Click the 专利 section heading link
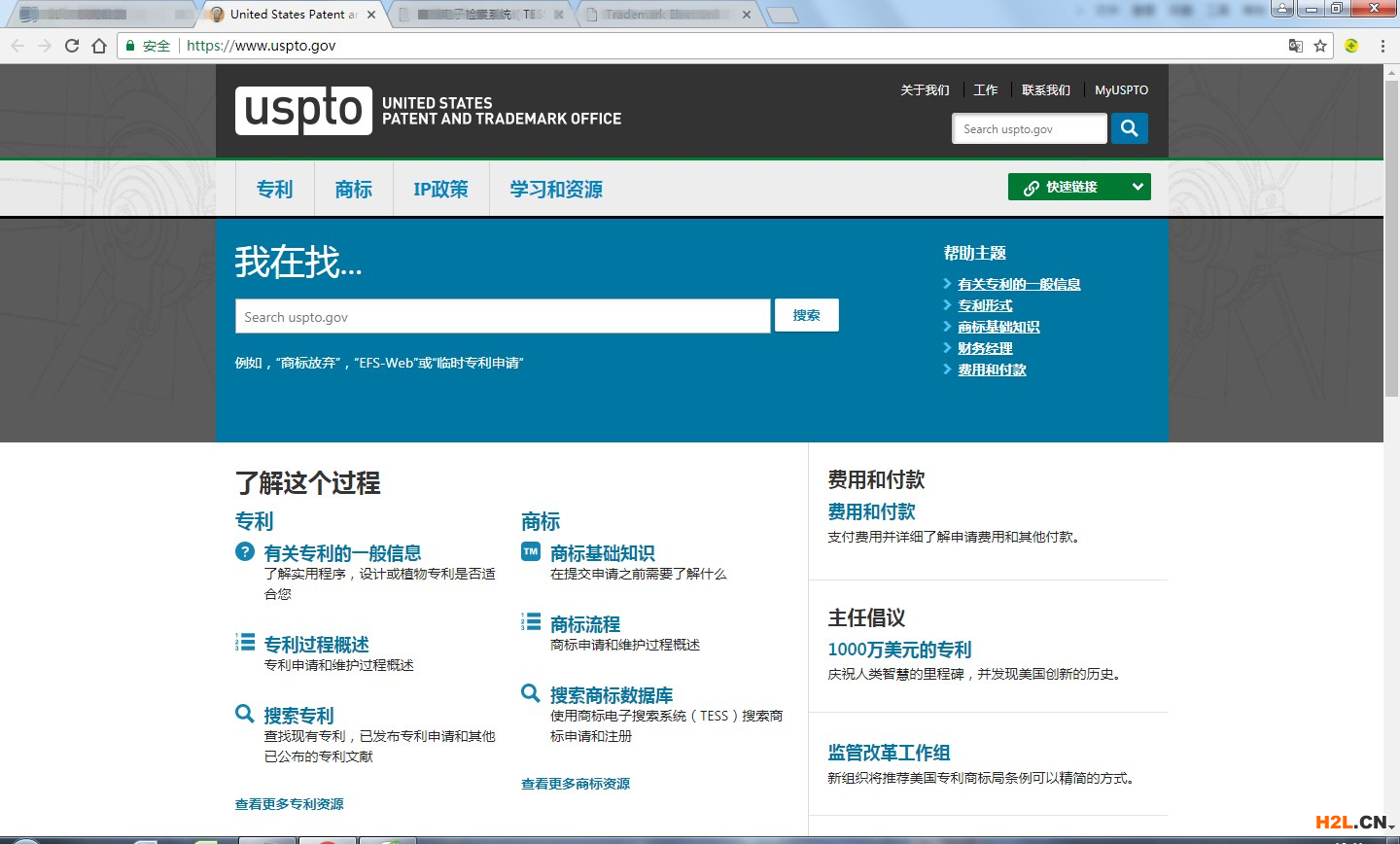The height and width of the screenshot is (844, 1400). tap(255, 521)
